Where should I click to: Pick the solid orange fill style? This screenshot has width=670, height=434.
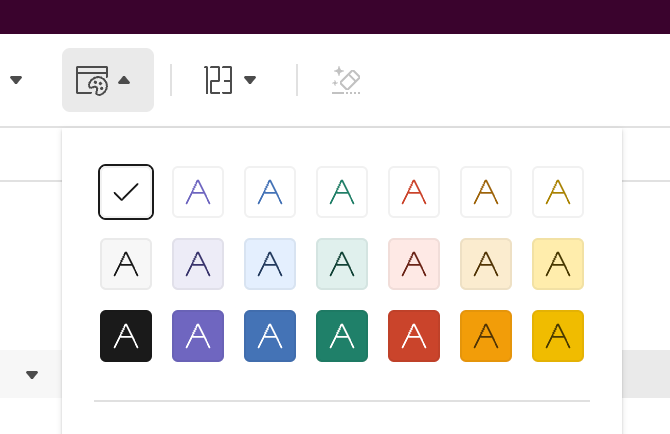click(486, 336)
